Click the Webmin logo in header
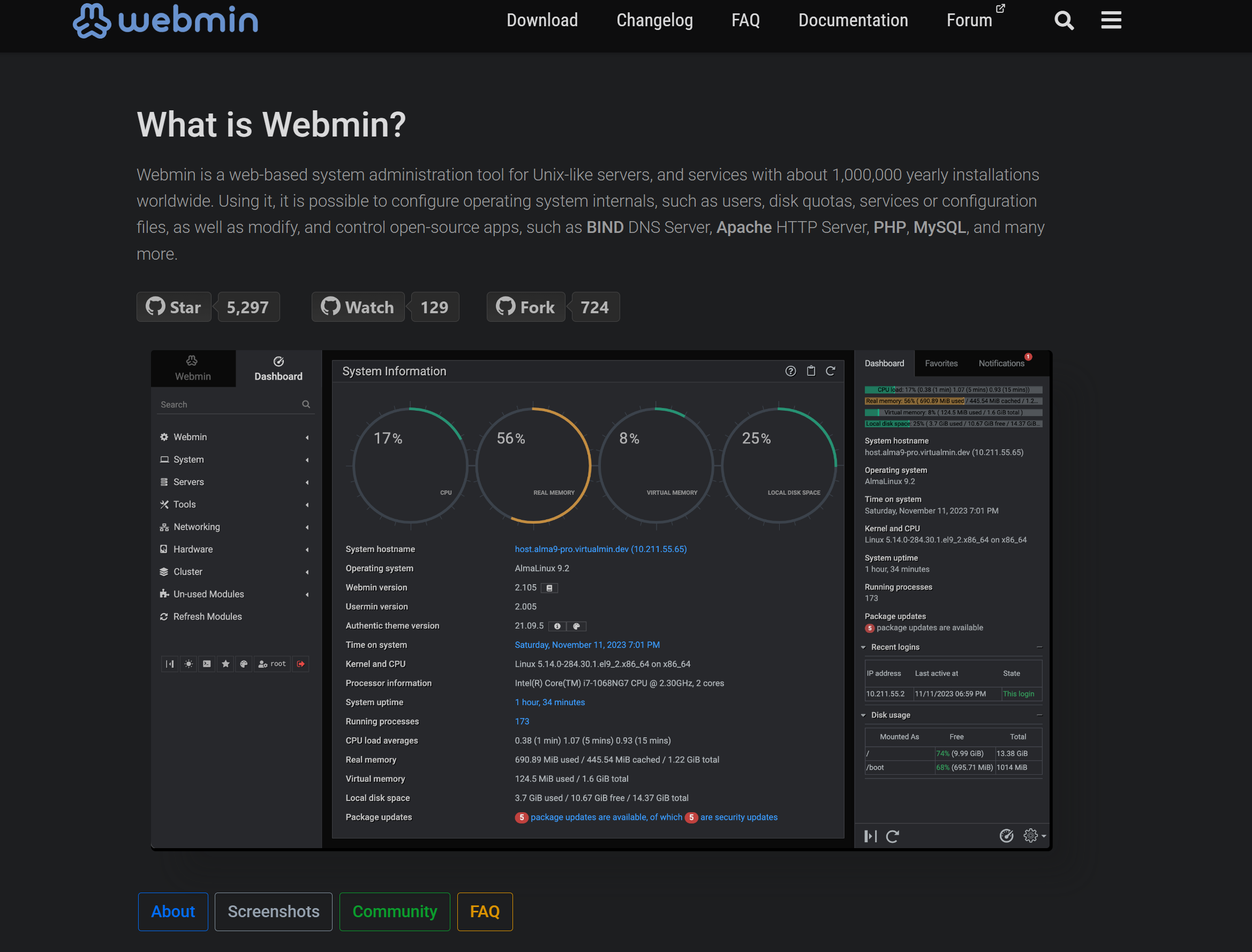 coord(165,20)
